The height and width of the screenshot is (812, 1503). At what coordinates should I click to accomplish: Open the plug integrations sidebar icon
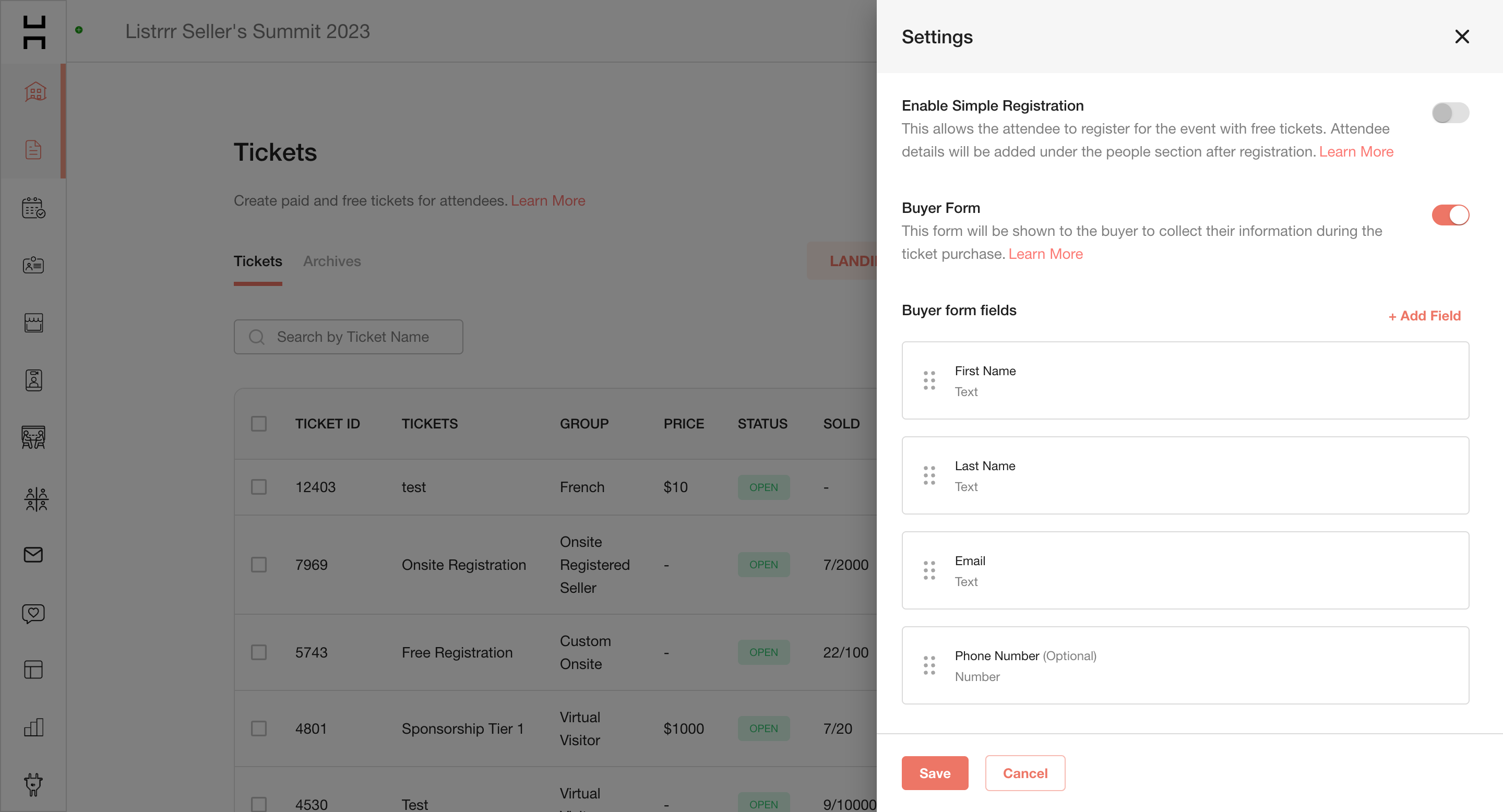(33, 784)
